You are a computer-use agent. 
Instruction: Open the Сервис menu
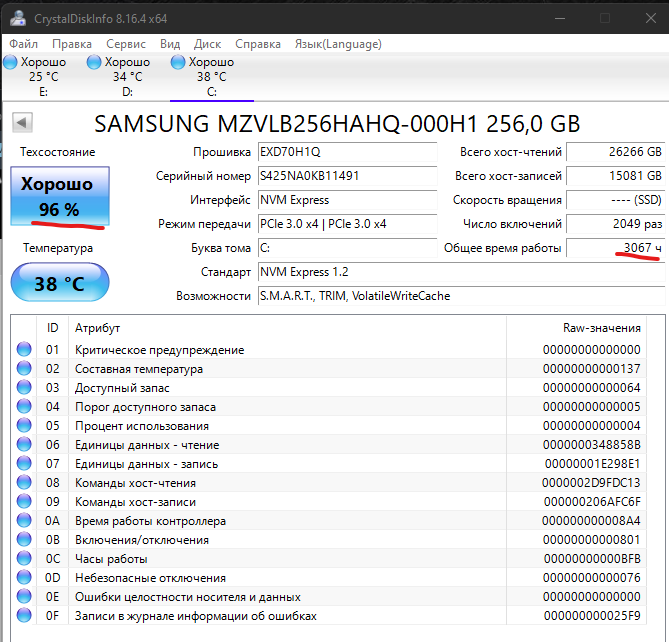click(126, 44)
